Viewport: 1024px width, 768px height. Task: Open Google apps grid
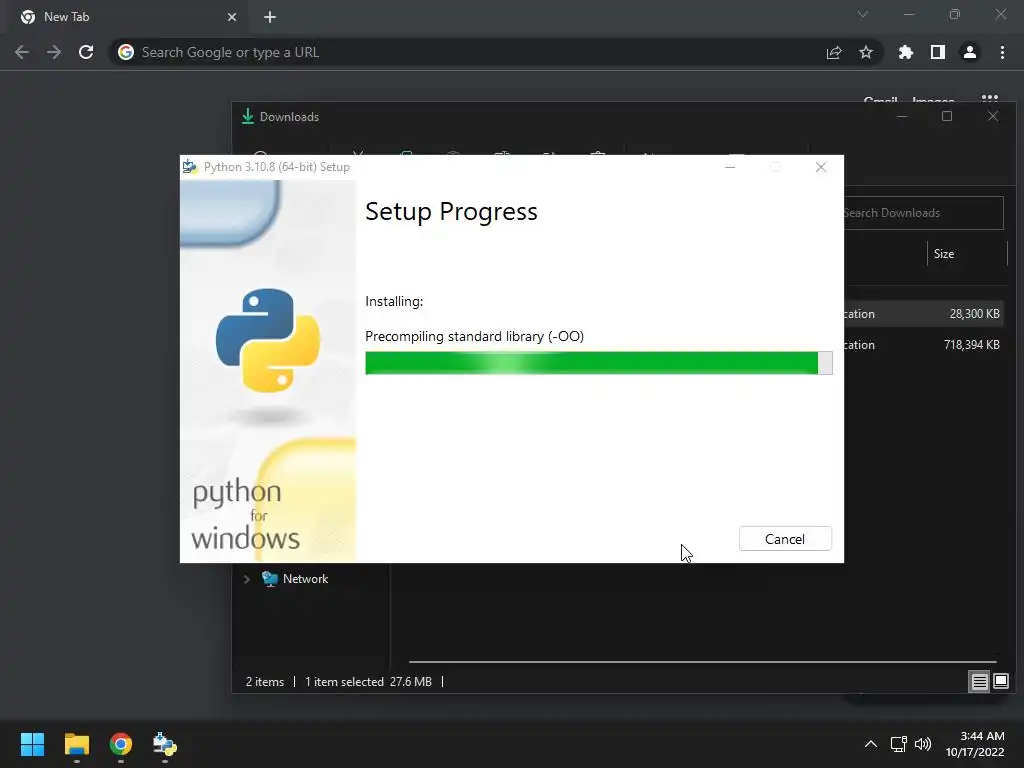[990, 99]
